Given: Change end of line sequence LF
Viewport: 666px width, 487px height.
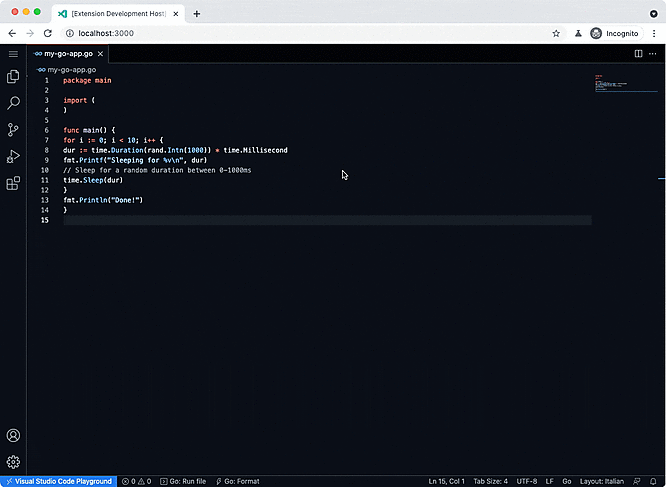Looking at the screenshot, I should coord(549,481).
